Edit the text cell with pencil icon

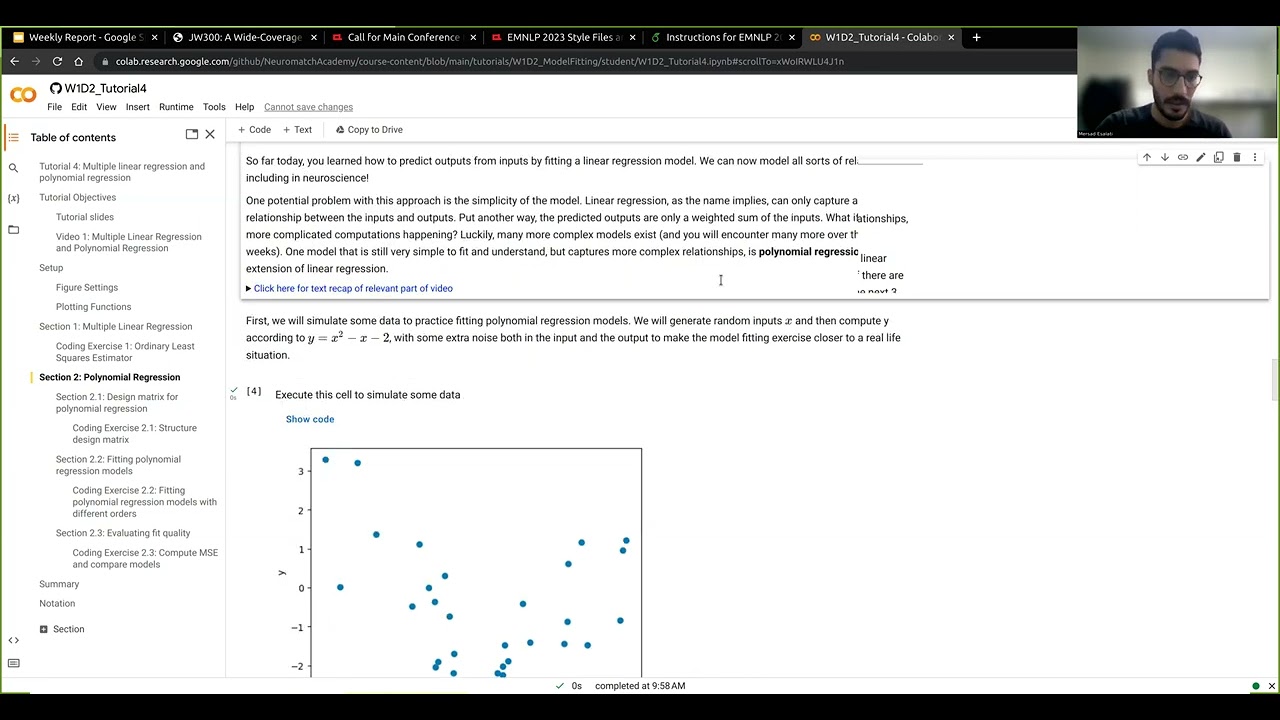[1201, 157]
